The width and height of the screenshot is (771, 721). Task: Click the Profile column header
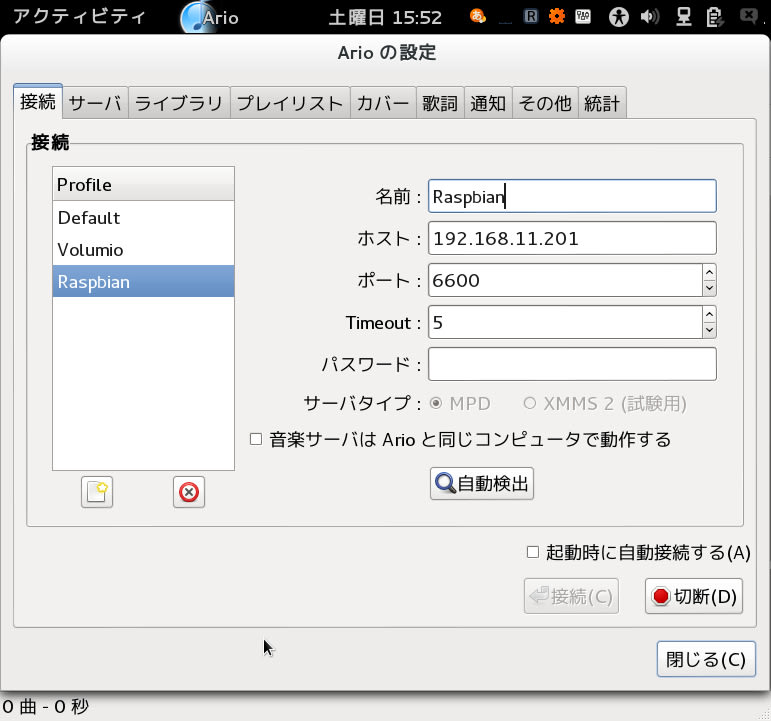(143, 184)
